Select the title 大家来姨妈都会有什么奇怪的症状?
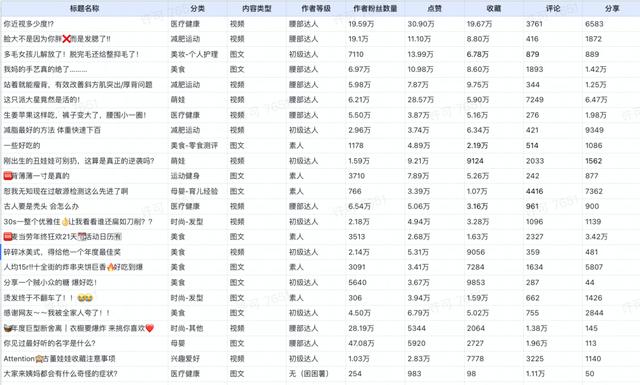 [x=60, y=374]
